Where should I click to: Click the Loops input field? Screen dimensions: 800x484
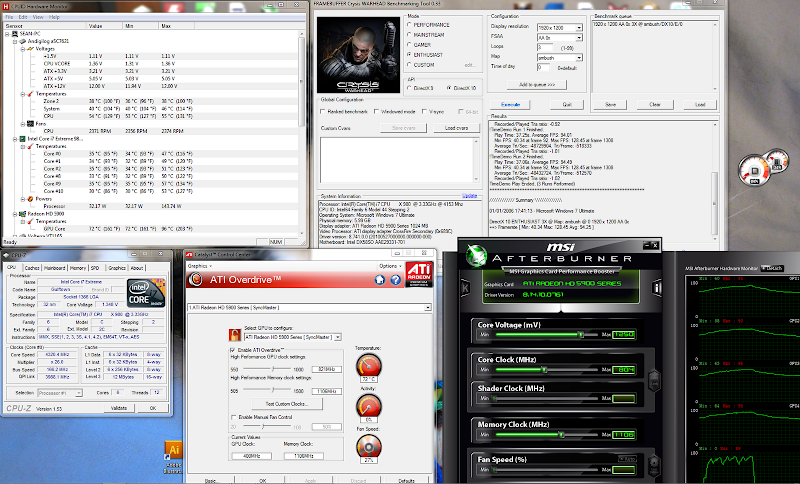click(545, 47)
